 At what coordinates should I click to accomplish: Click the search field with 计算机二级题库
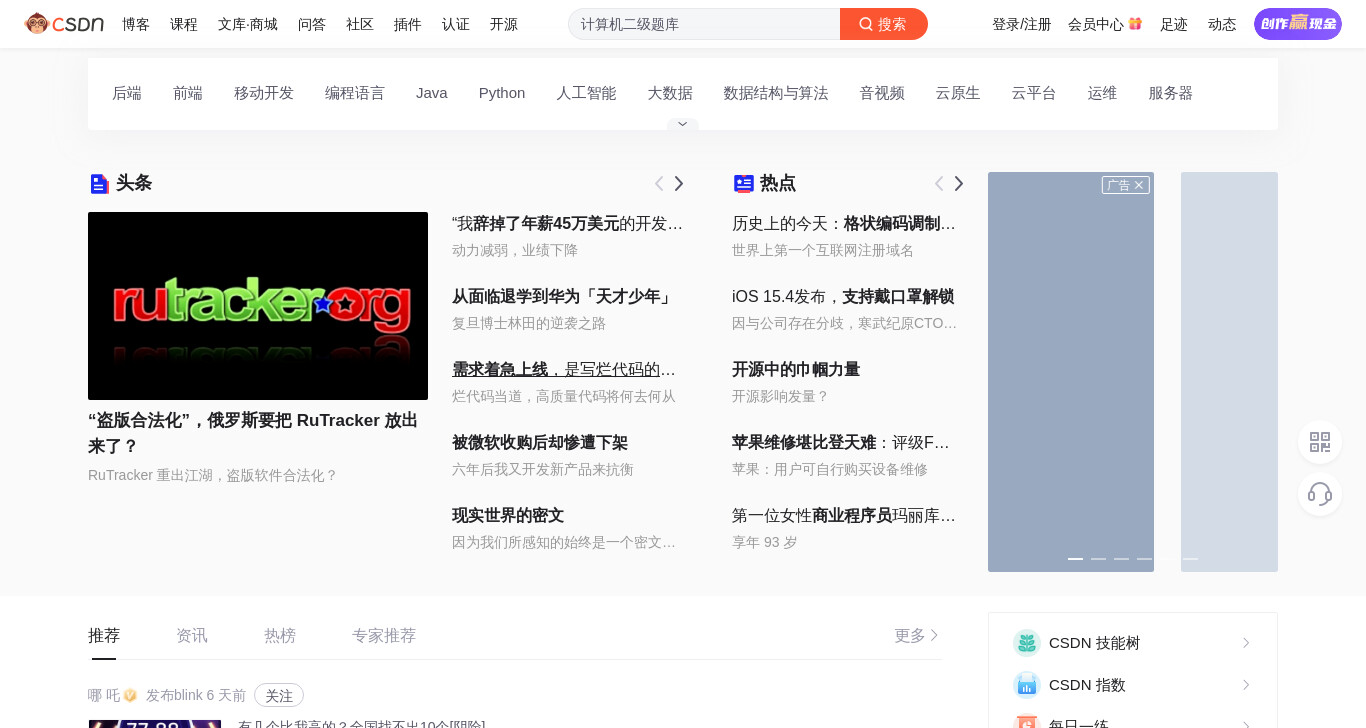[x=704, y=24]
